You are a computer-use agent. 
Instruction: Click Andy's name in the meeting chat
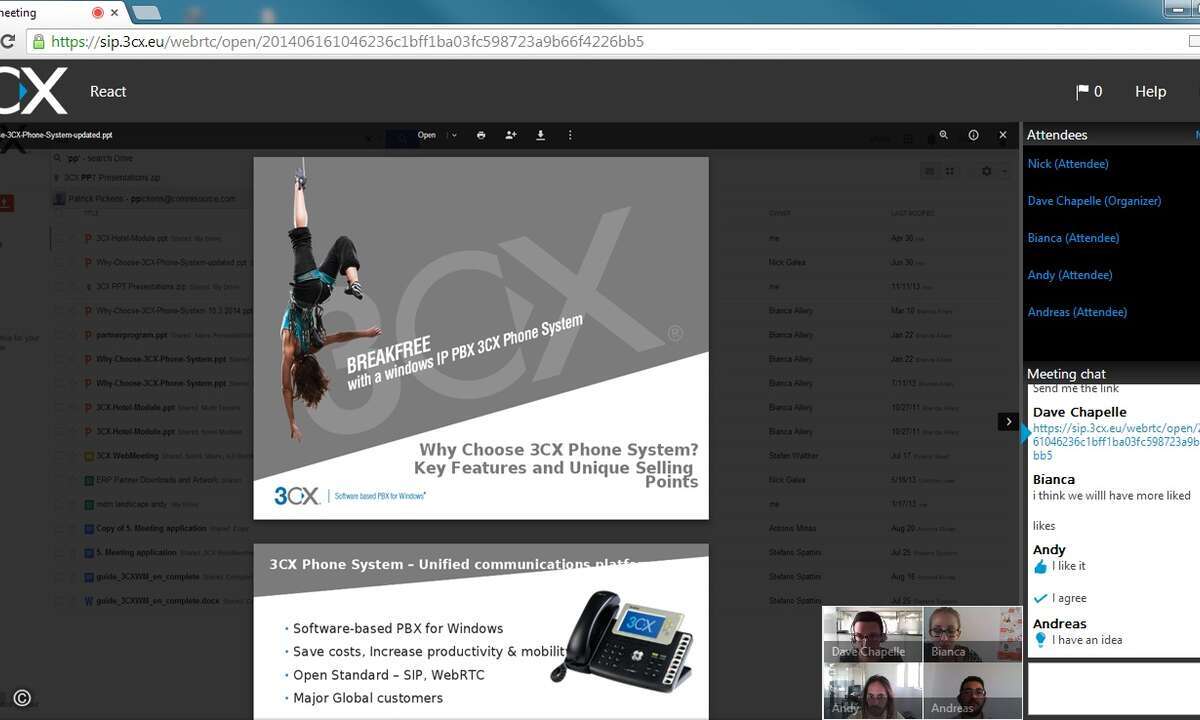click(1049, 550)
